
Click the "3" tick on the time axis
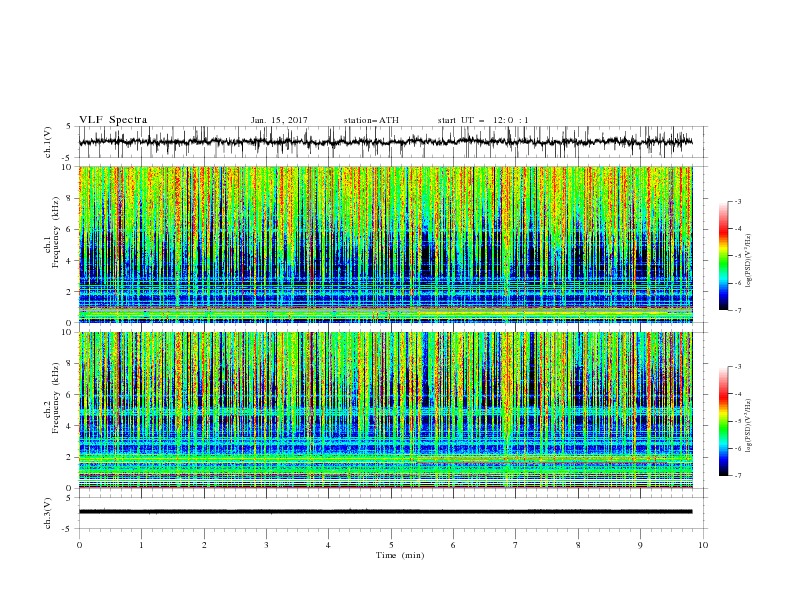coord(267,545)
